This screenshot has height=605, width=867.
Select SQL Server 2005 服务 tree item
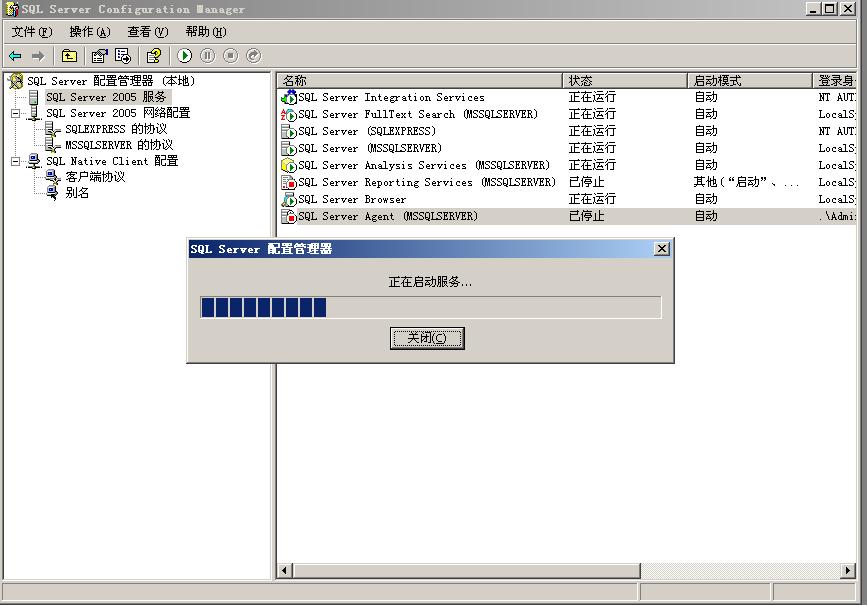click(x=106, y=97)
